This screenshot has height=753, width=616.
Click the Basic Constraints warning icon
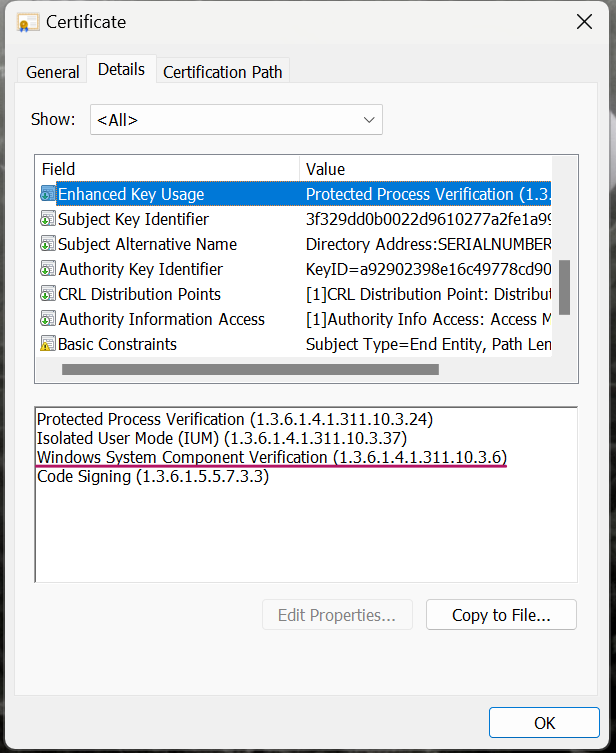tap(48, 344)
